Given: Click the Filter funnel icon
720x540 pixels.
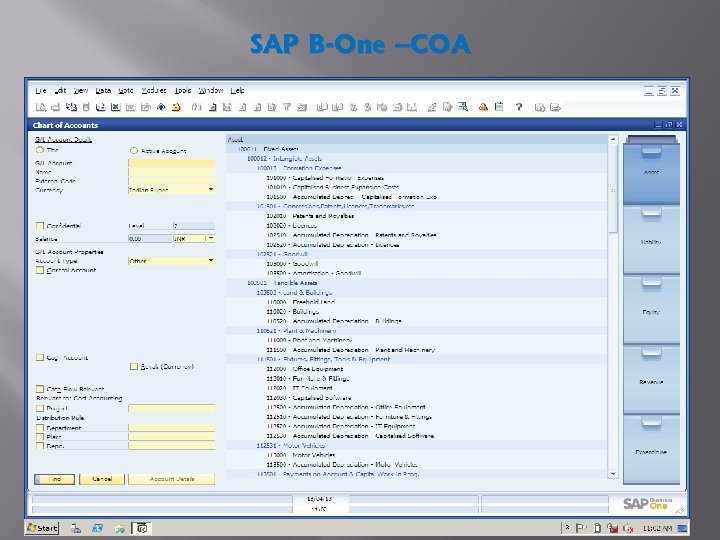Looking at the screenshot, I should pyautogui.click(x=287, y=107).
